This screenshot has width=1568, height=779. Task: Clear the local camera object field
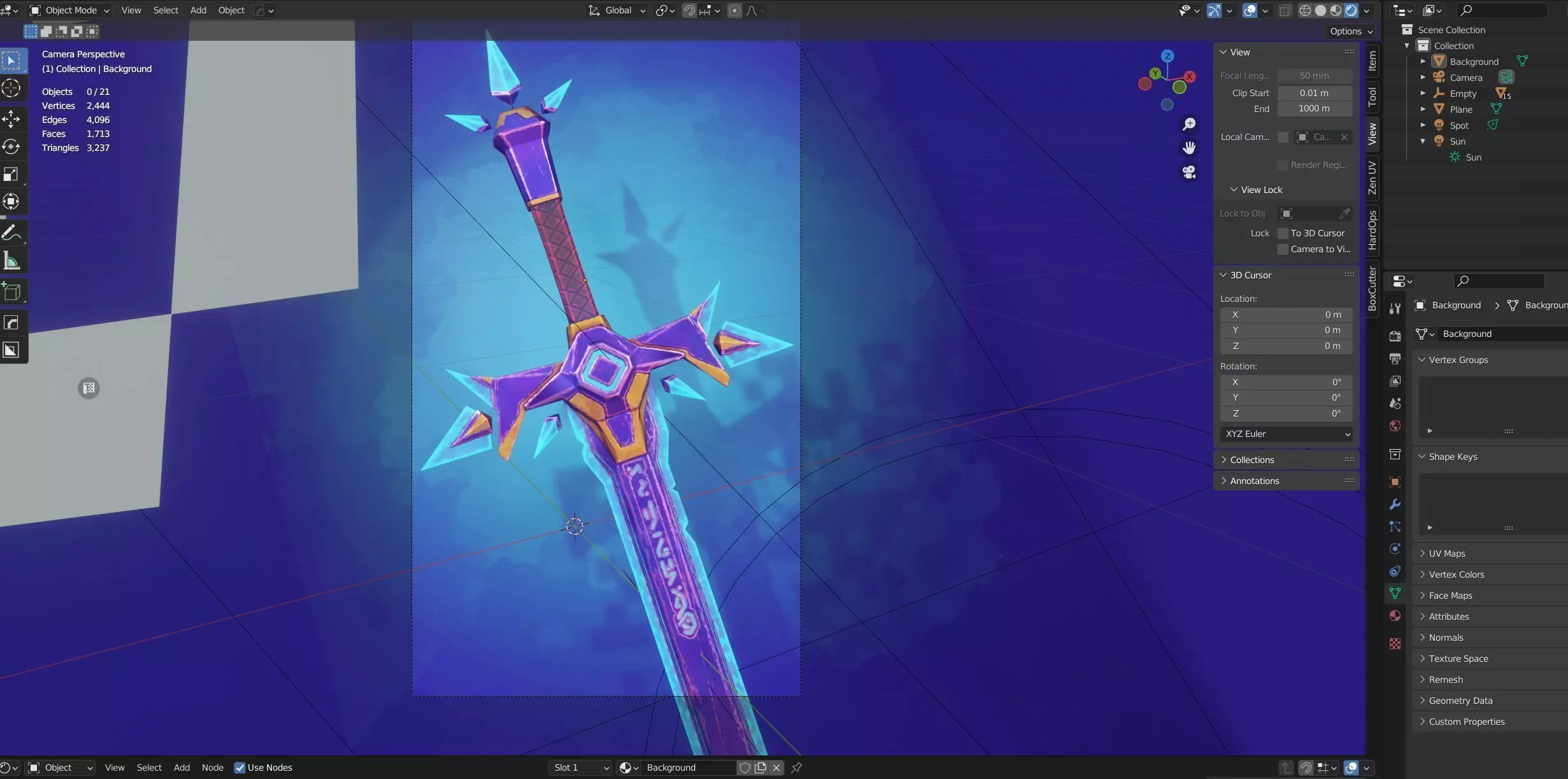point(1344,137)
